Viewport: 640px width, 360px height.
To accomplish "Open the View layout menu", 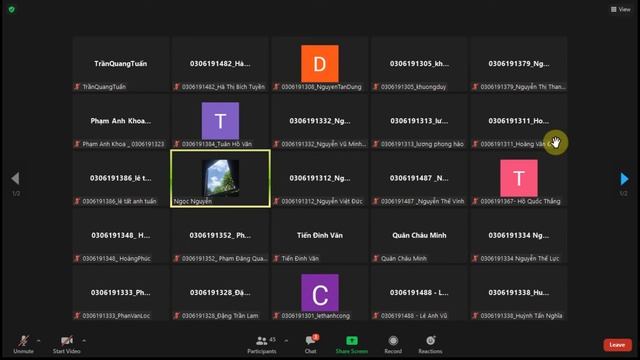I will [x=621, y=9].
